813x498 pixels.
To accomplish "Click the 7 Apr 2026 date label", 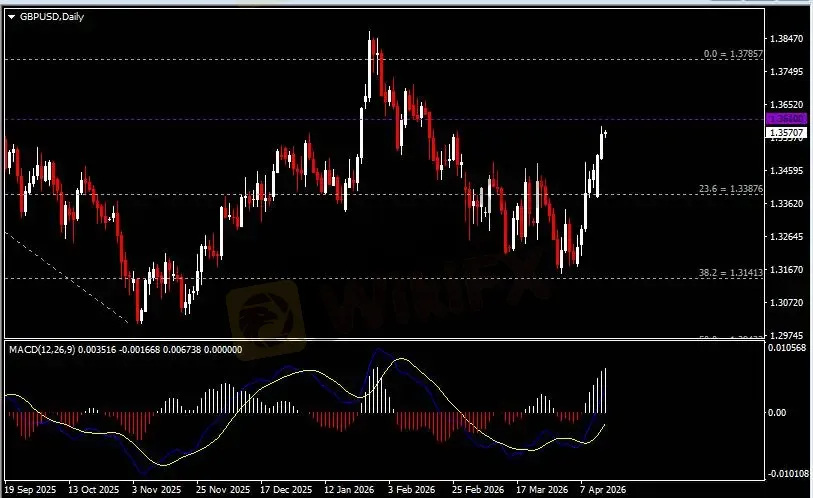I will click(602, 490).
